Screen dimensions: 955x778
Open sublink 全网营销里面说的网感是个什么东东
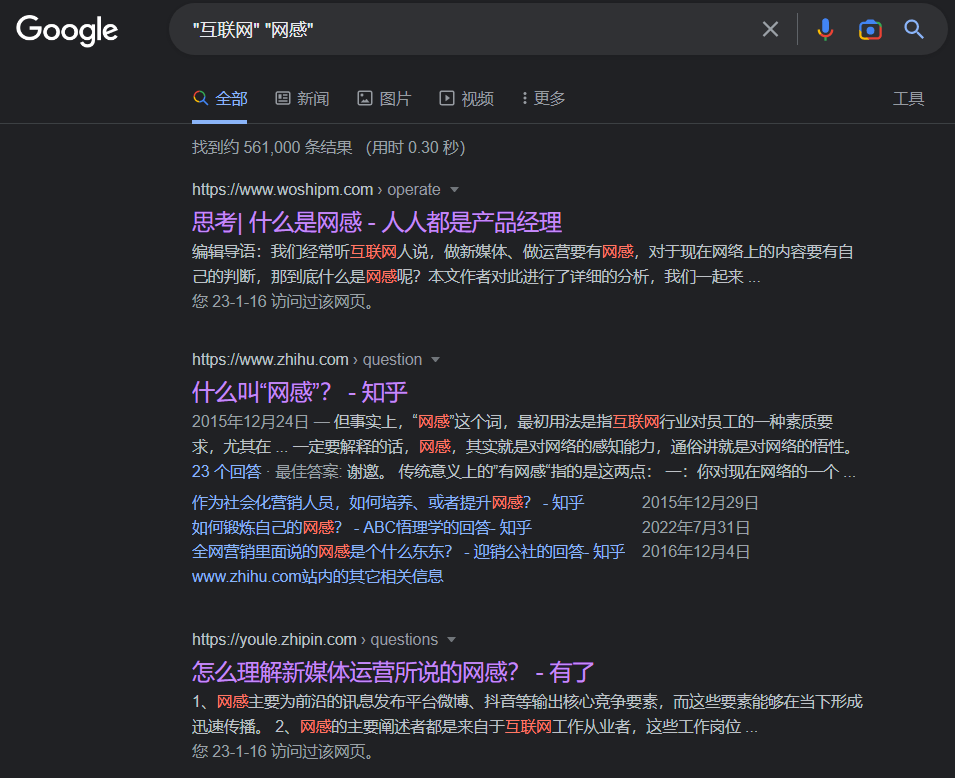coord(408,552)
